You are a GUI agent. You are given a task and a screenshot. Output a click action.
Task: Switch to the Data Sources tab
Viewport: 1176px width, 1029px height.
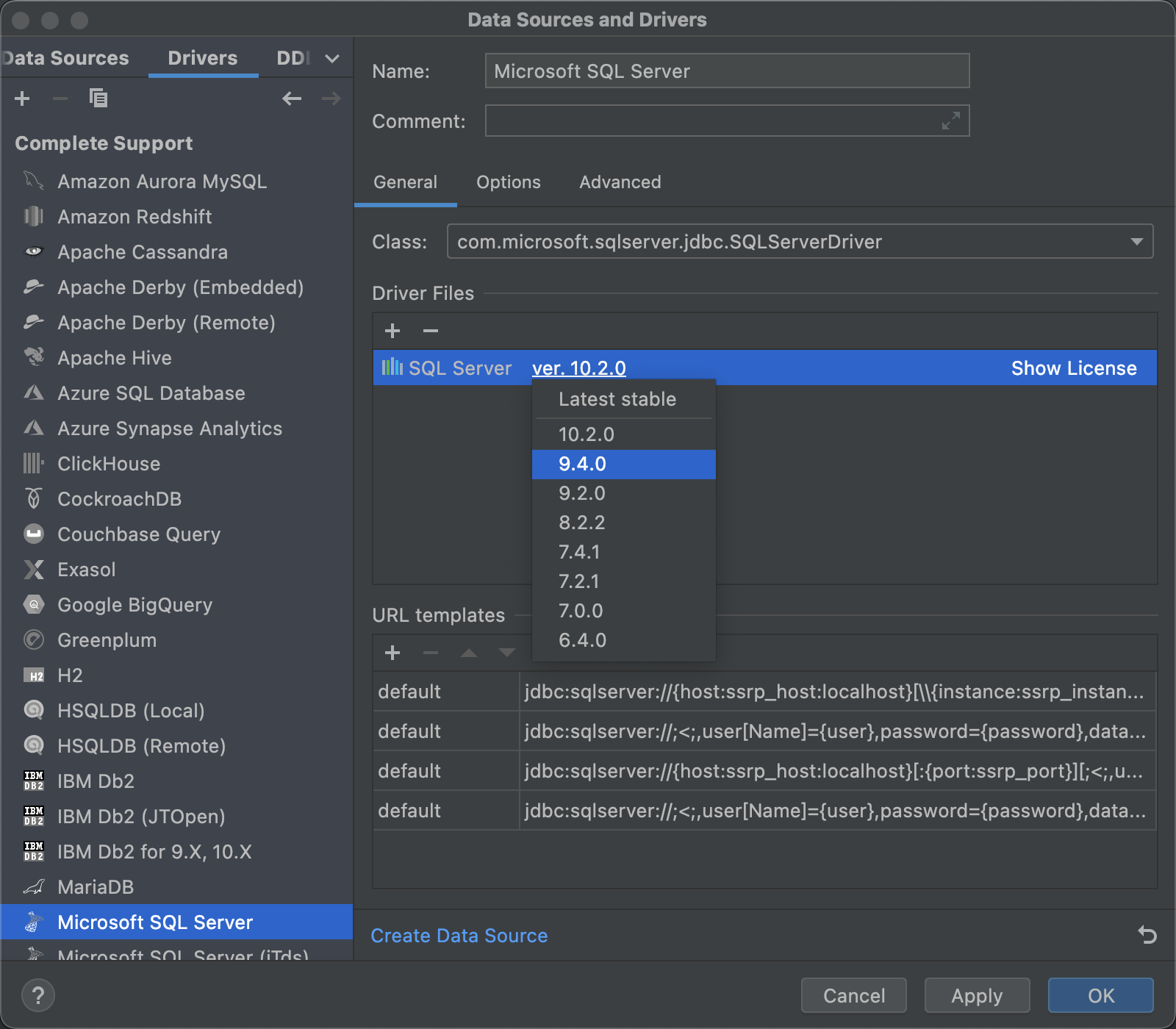pos(65,58)
